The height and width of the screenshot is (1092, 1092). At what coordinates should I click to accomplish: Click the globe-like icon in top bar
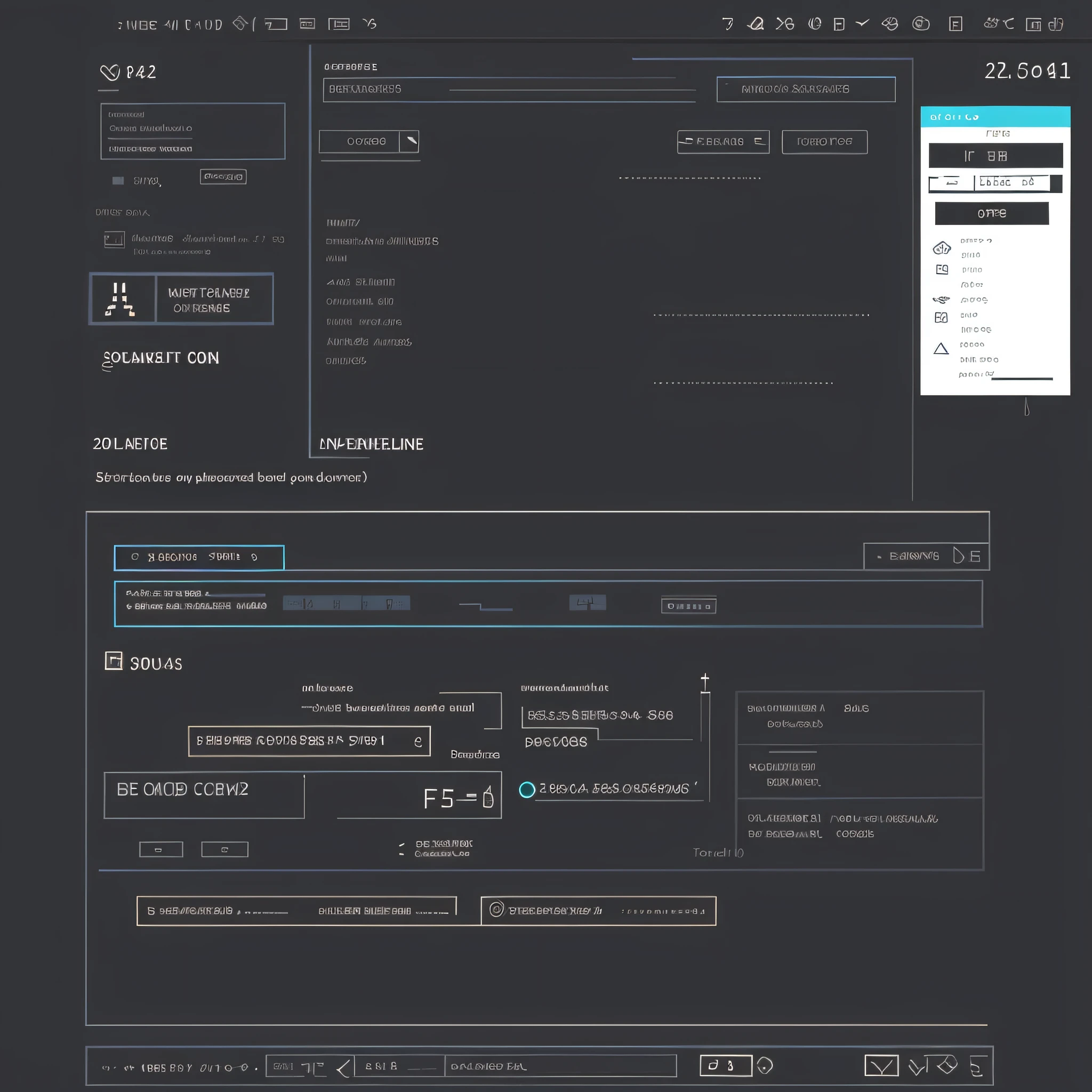[x=890, y=24]
